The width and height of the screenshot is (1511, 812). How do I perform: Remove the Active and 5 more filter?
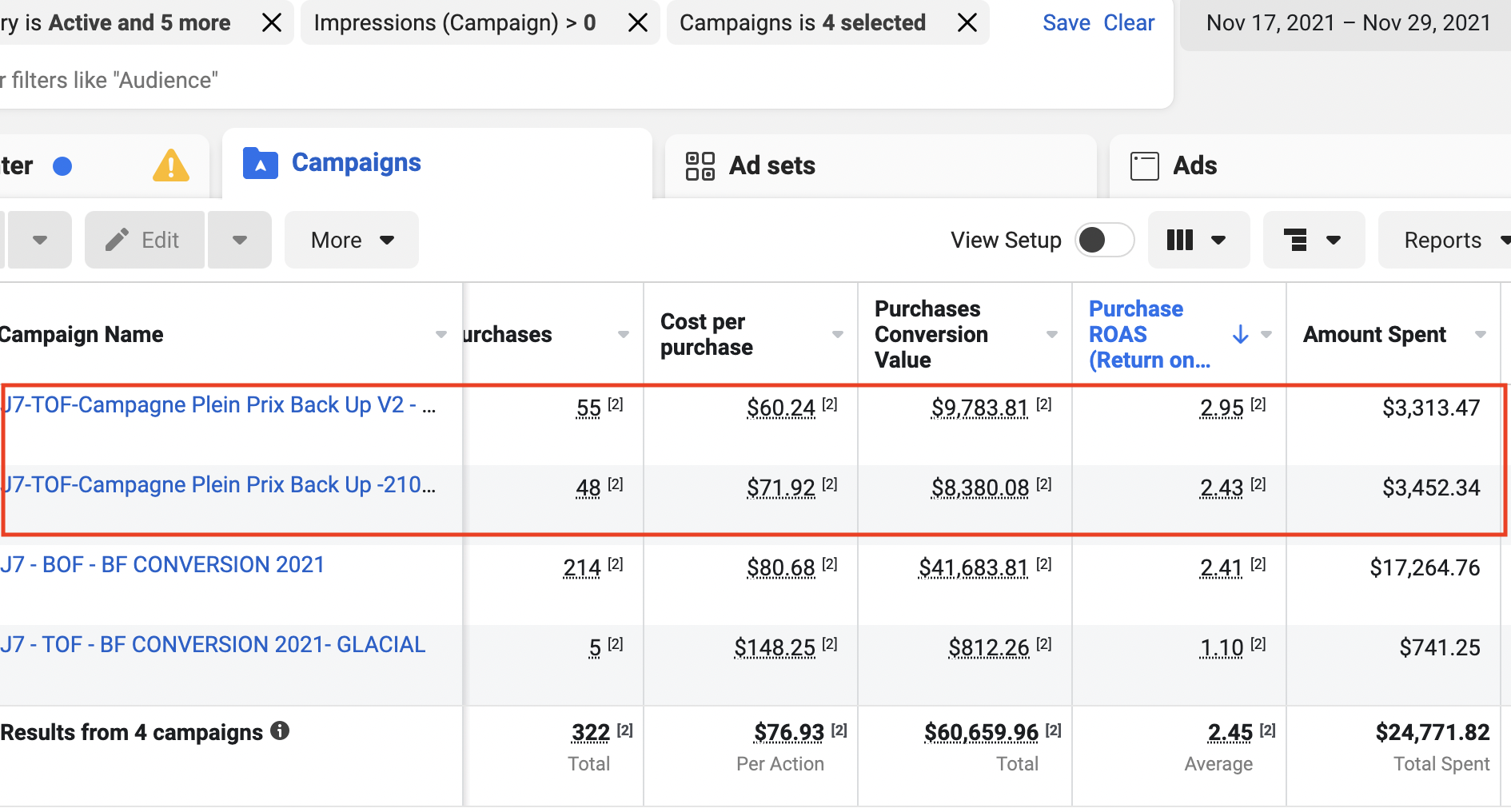[272, 23]
